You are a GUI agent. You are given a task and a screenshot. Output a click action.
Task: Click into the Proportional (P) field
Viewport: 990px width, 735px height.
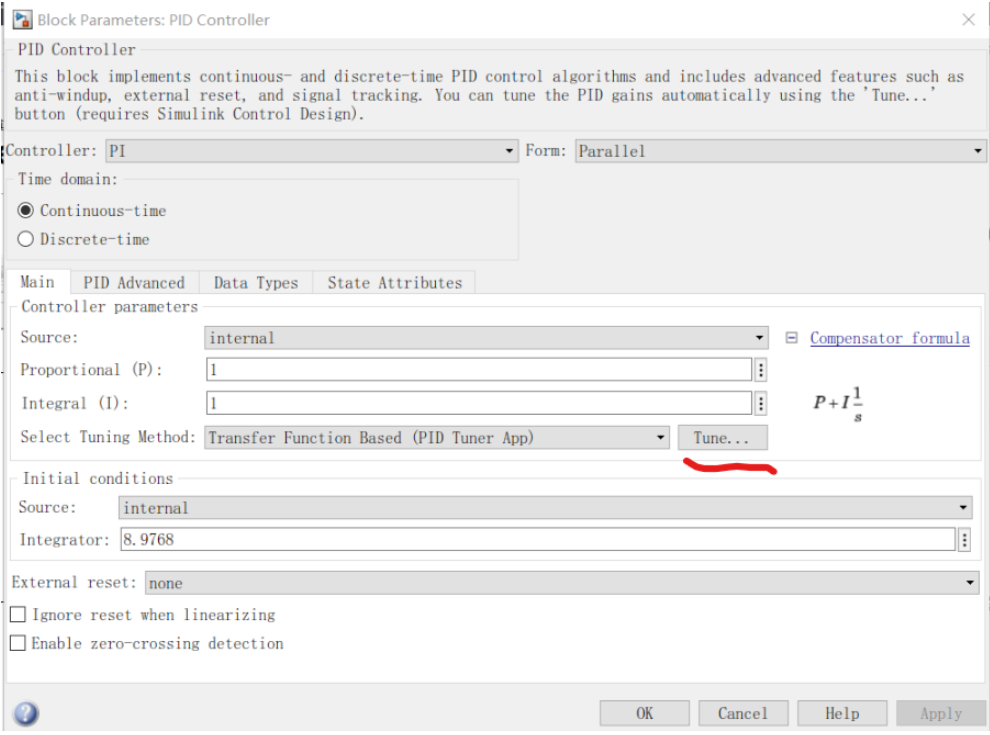tap(479, 370)
